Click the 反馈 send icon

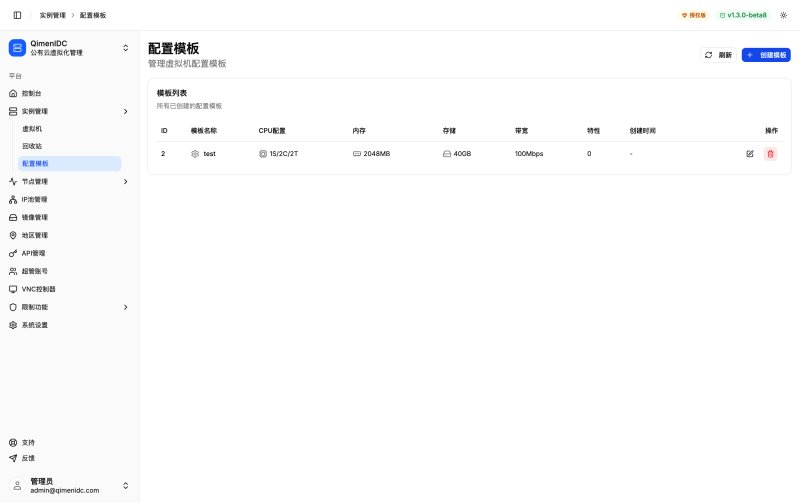tap(13, 458)
